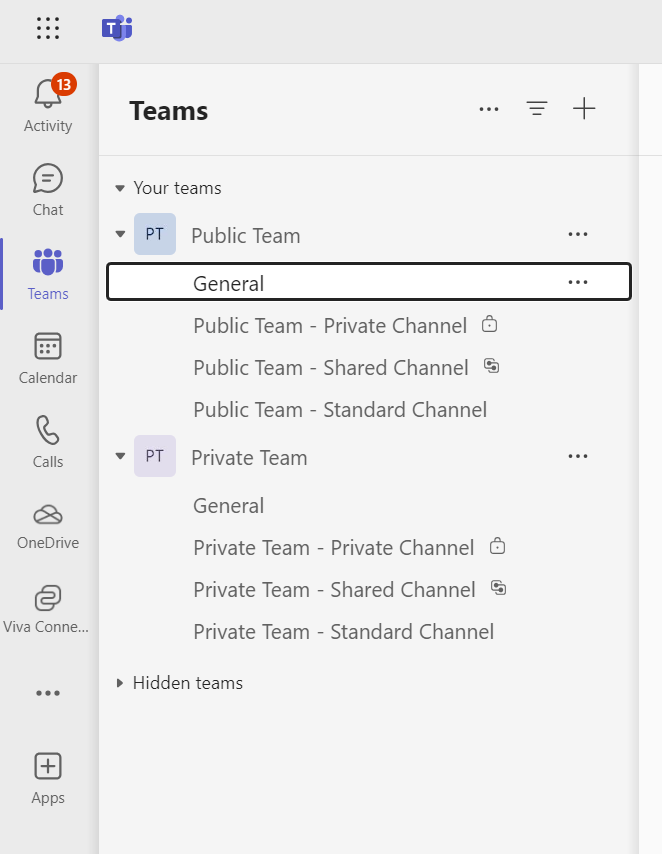Open more options beside the Teams heading
662x854 pixels.
tap(489, 109)
